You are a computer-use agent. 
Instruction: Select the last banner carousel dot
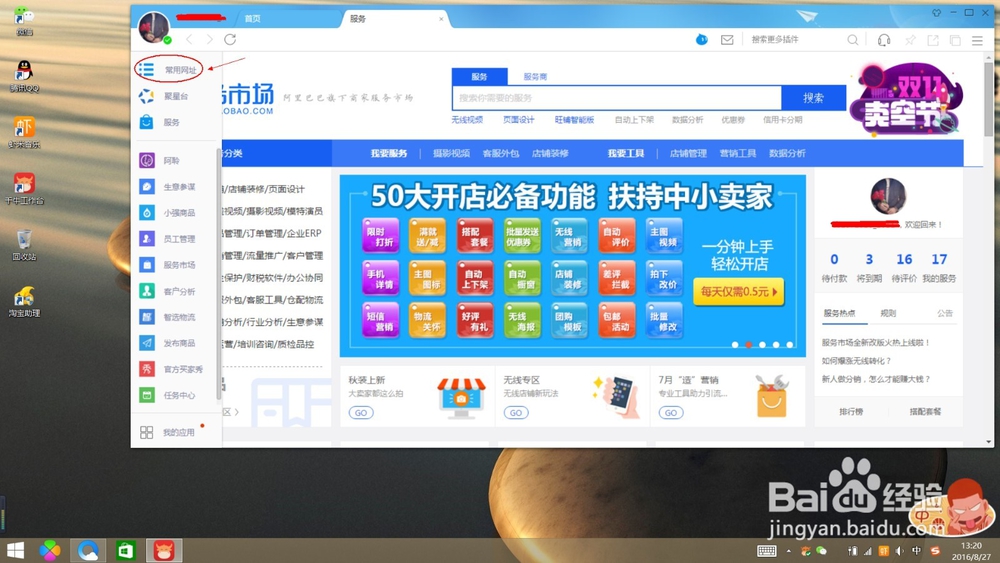[x=790, y=345]
